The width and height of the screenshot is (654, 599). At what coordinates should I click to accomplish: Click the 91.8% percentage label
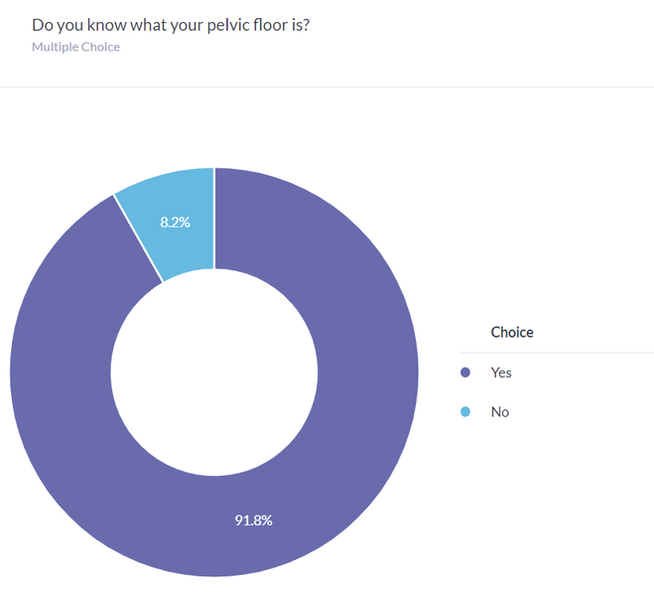click(254, 520)
